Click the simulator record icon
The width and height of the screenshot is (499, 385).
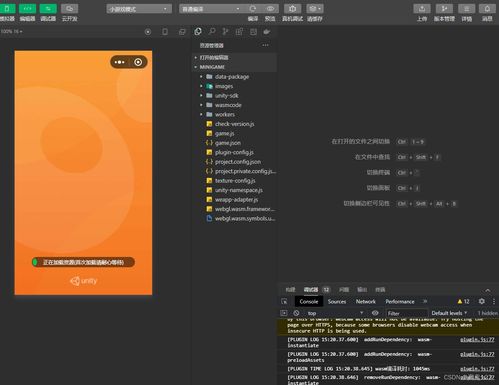pos(148,32)
